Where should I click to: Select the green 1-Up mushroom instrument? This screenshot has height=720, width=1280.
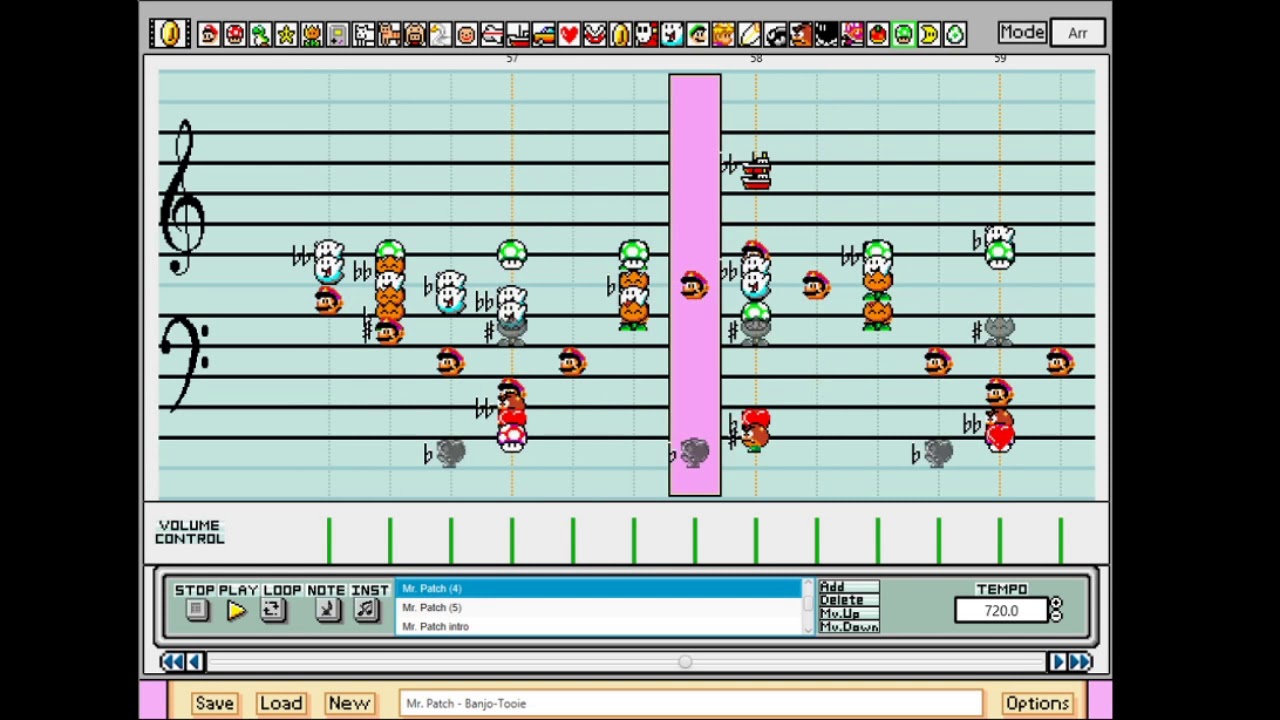903,34
